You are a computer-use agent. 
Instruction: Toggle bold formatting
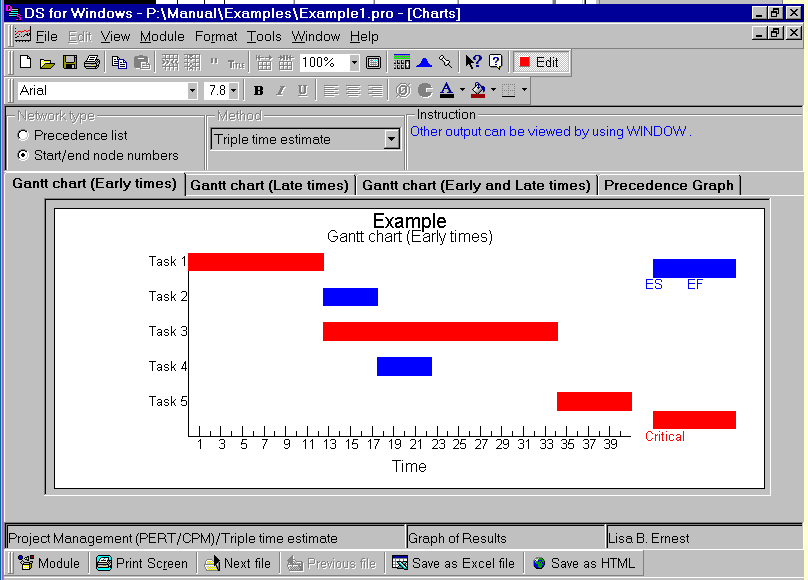point(258,91)
